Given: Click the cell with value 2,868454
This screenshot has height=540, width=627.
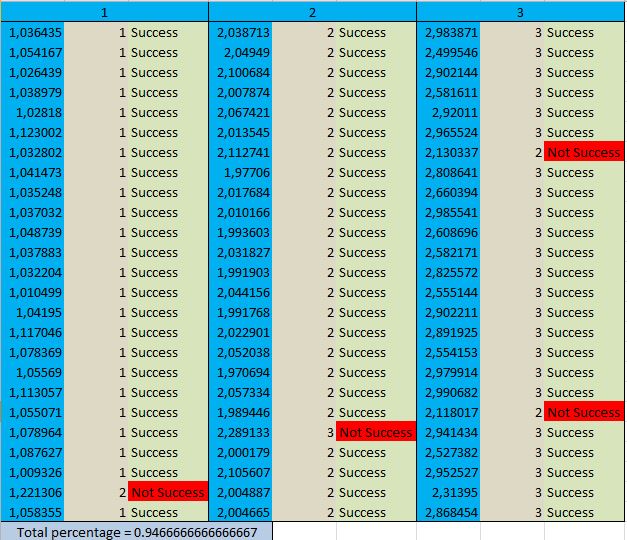Looking at the screenshot, I should coord(451,512).
